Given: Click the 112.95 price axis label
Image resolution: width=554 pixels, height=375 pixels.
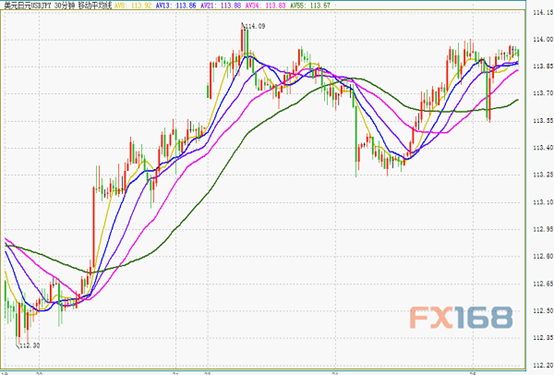Looking at the screenshot, I should (543, 229).
